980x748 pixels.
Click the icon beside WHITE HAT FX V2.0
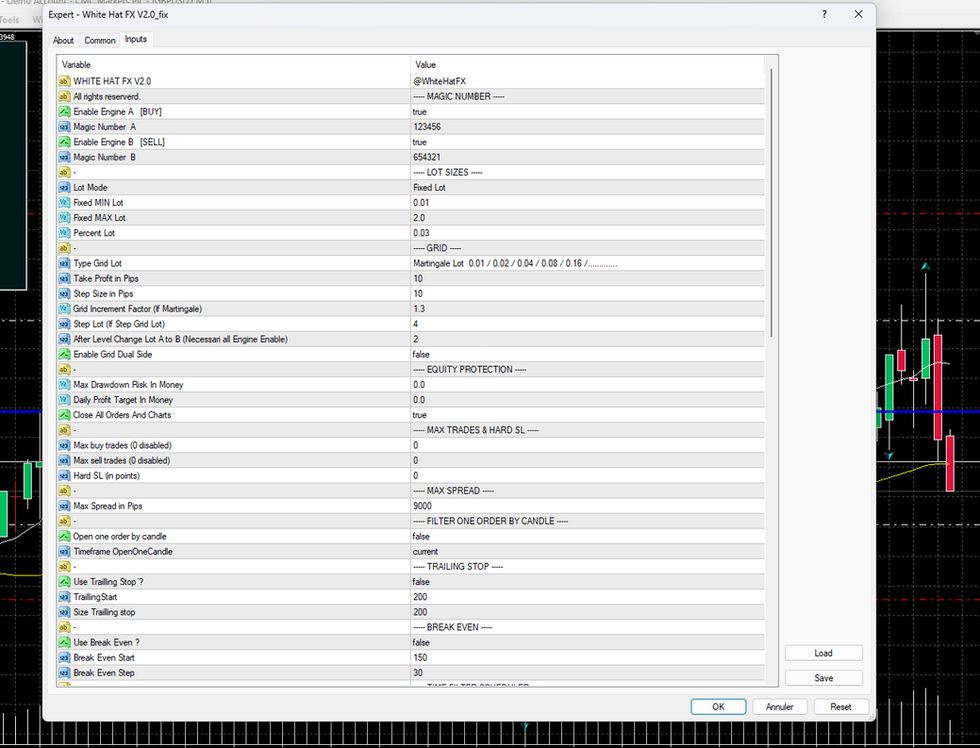[x=64, y=81]
